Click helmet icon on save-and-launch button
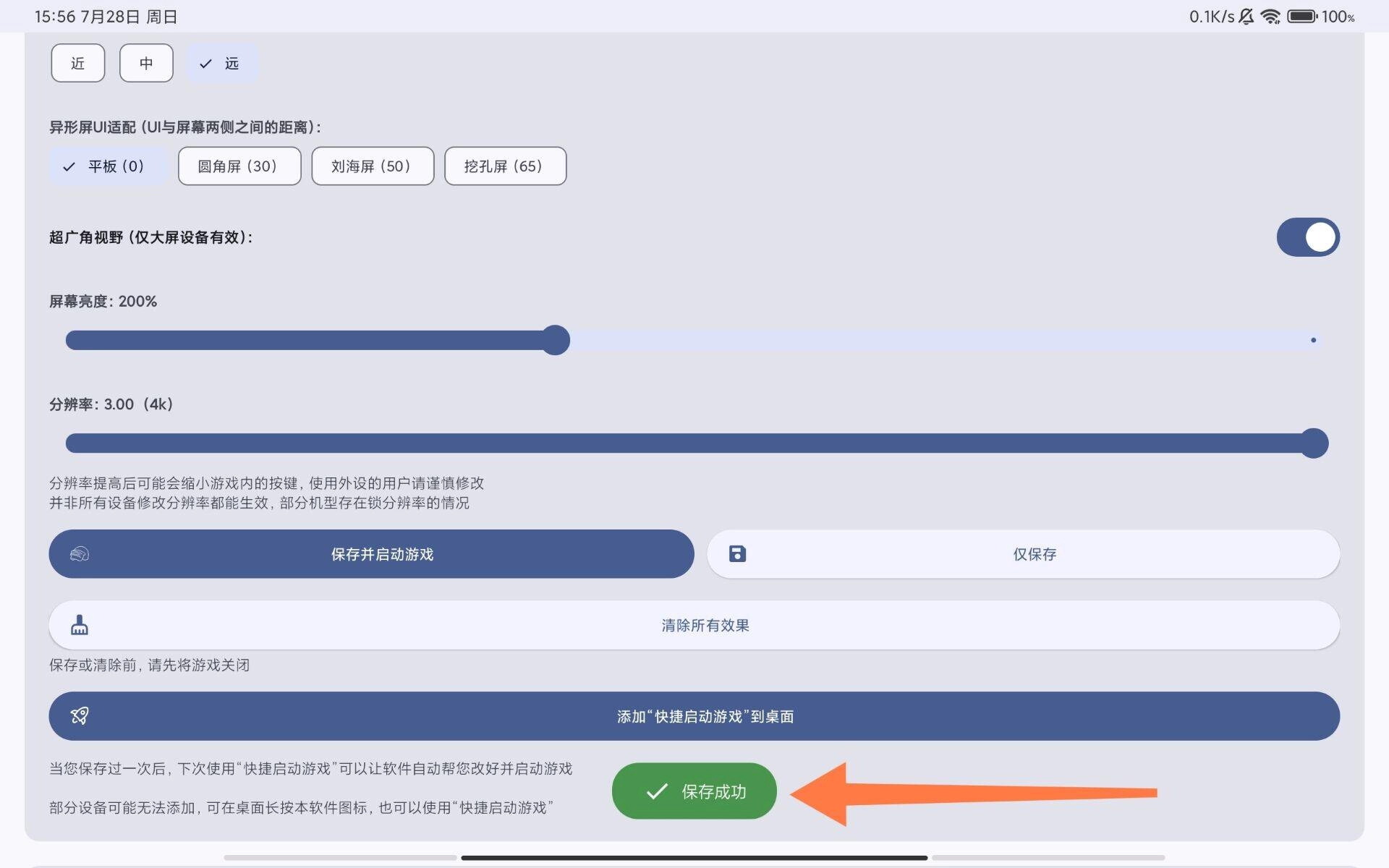Image resolution: width=1389 pixels, height=868 pixels. click(80, 554)
